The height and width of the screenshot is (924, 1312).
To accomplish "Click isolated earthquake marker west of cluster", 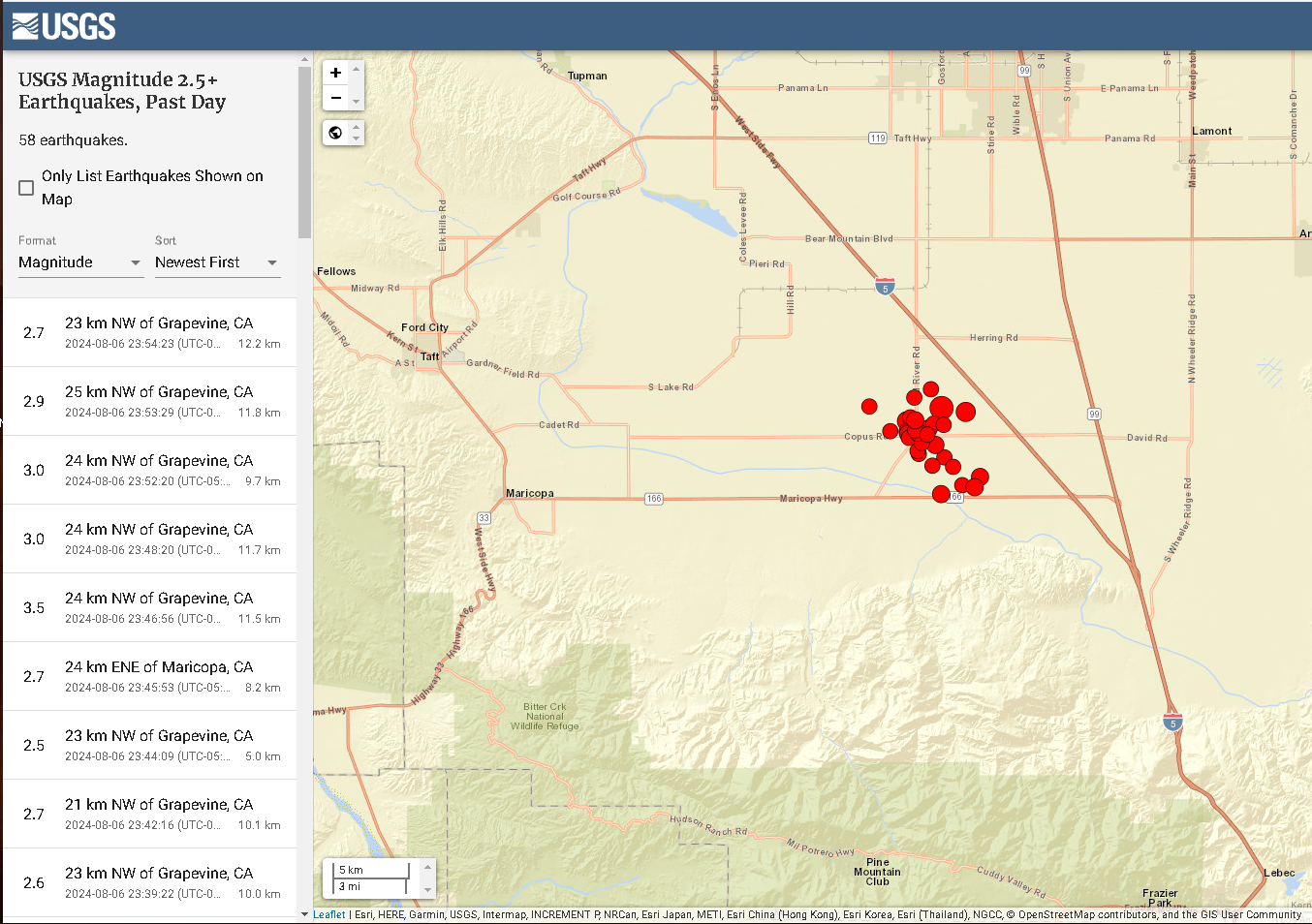I will tap(869, 407).
